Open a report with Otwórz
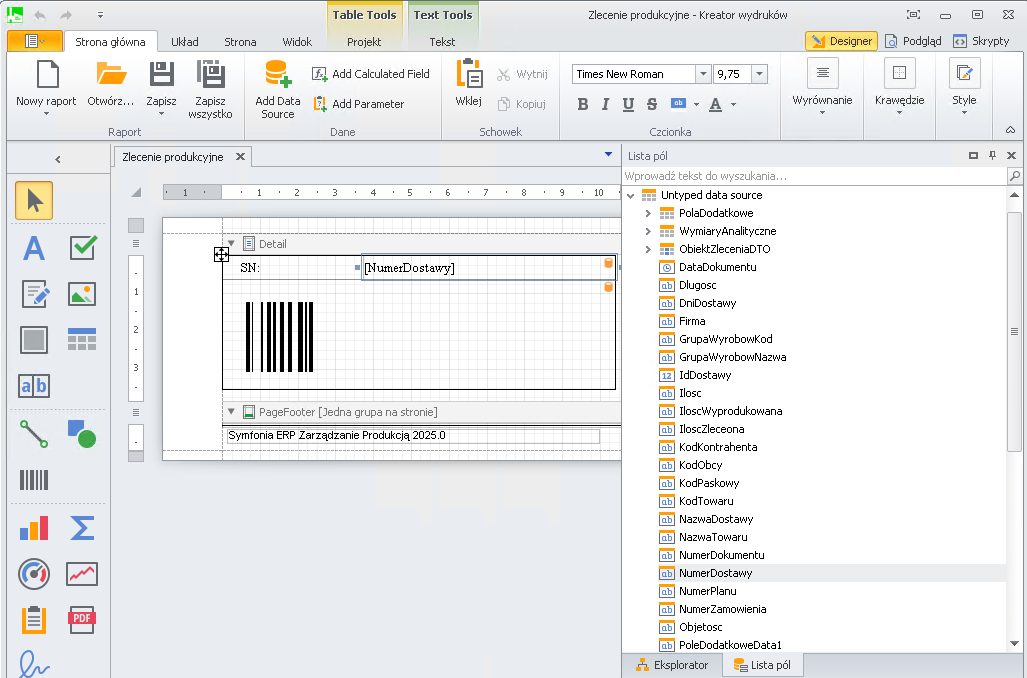This screenshot has width=1027, height=678. coord(111,84)
